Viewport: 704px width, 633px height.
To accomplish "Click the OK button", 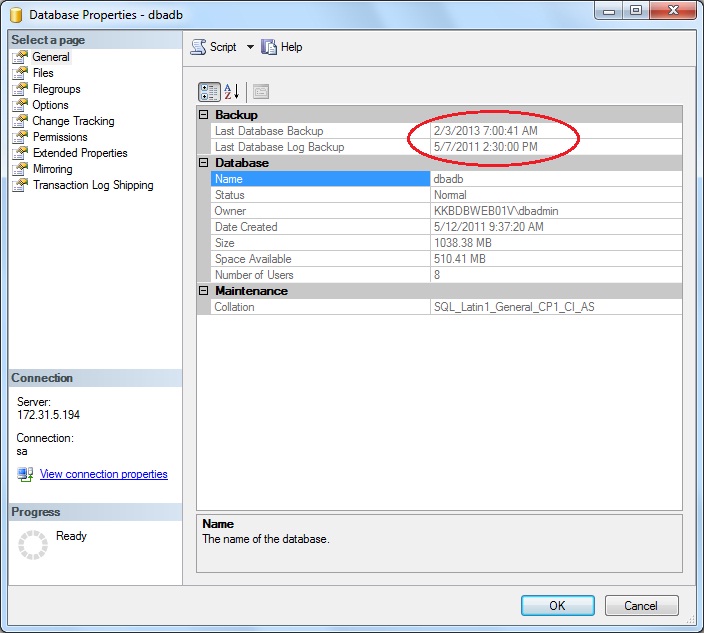I will click(x=558, y=606).
